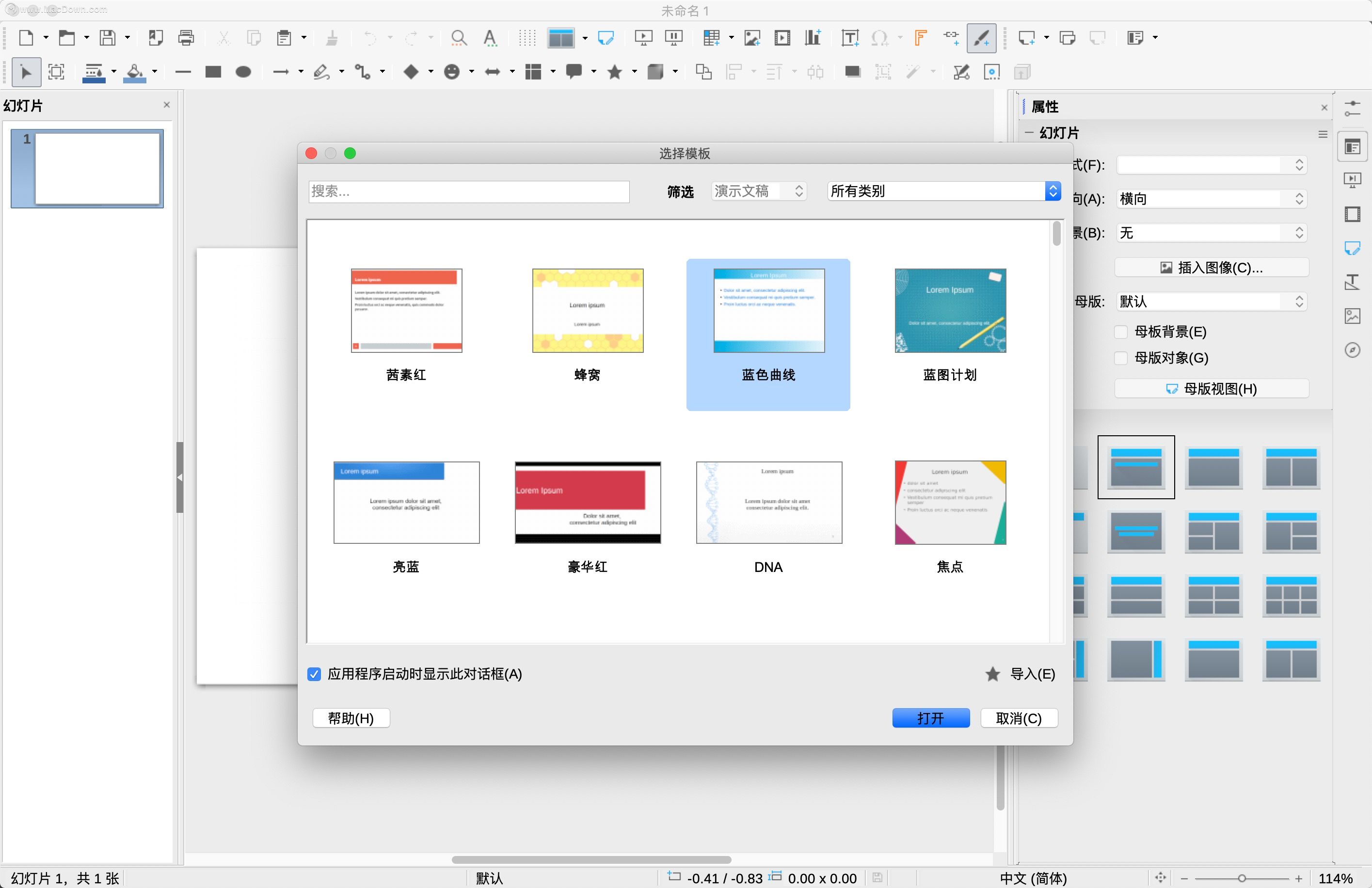This screenshot has width=1372, height=888.
Task: Expand the Stars shapes dropdown arrow
Action: click(634, 72)
